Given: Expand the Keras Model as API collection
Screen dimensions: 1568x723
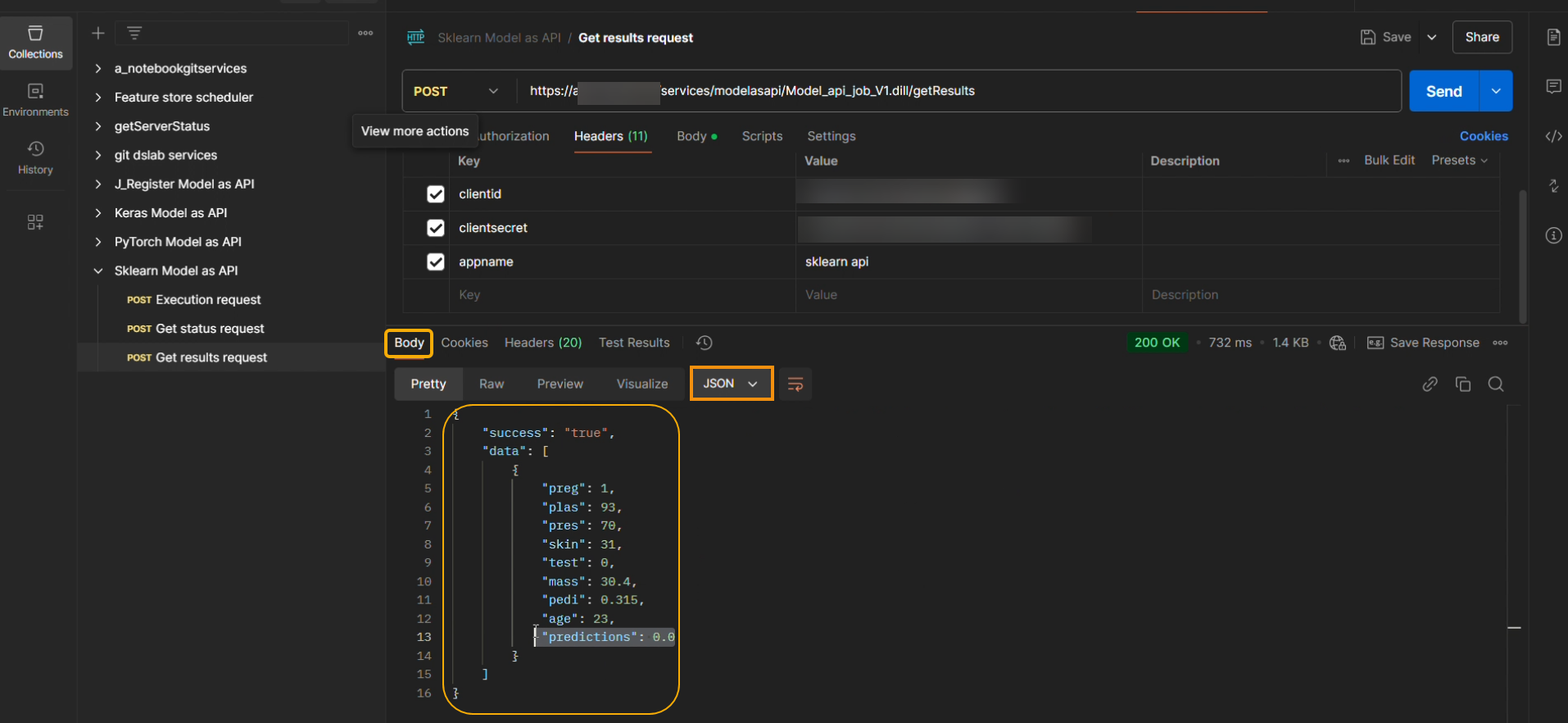Looking at the screenshot, I should click(x=170, y=213).
